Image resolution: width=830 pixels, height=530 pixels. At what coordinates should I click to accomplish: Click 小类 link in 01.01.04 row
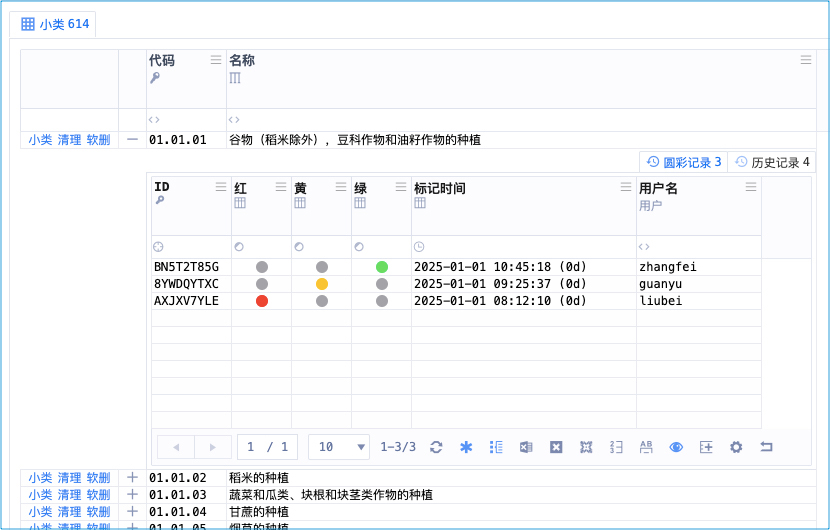point(40,511)
